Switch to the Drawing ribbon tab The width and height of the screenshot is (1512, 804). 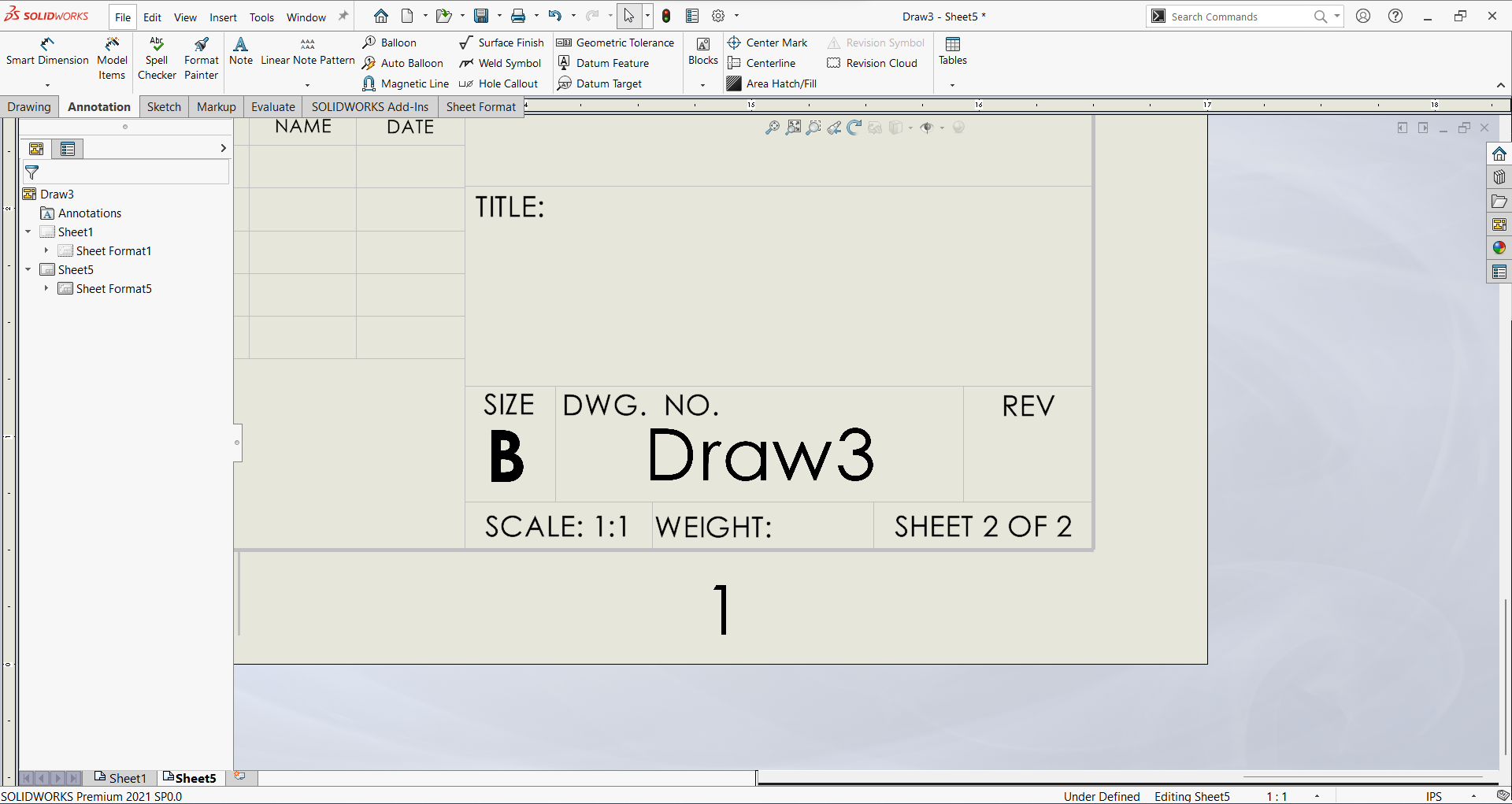(29, 106)
